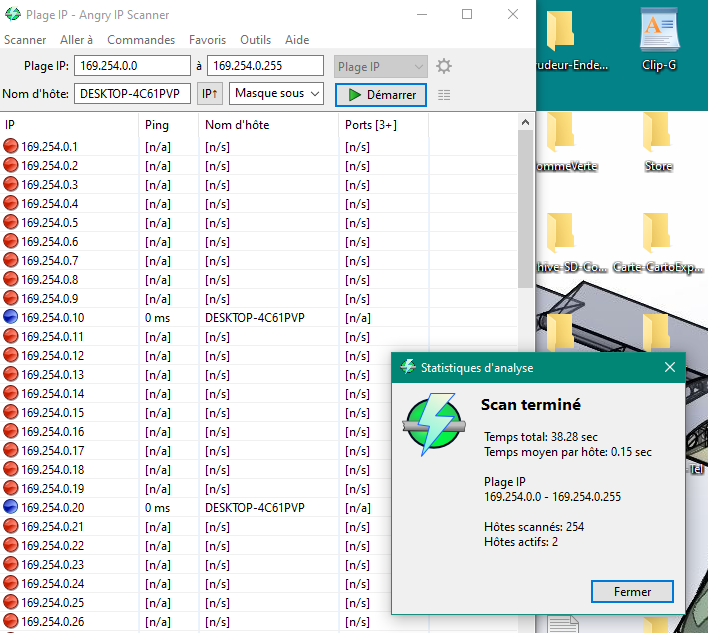Open the Aller à menu
708x633 pixels.
(x=76, y=40)
